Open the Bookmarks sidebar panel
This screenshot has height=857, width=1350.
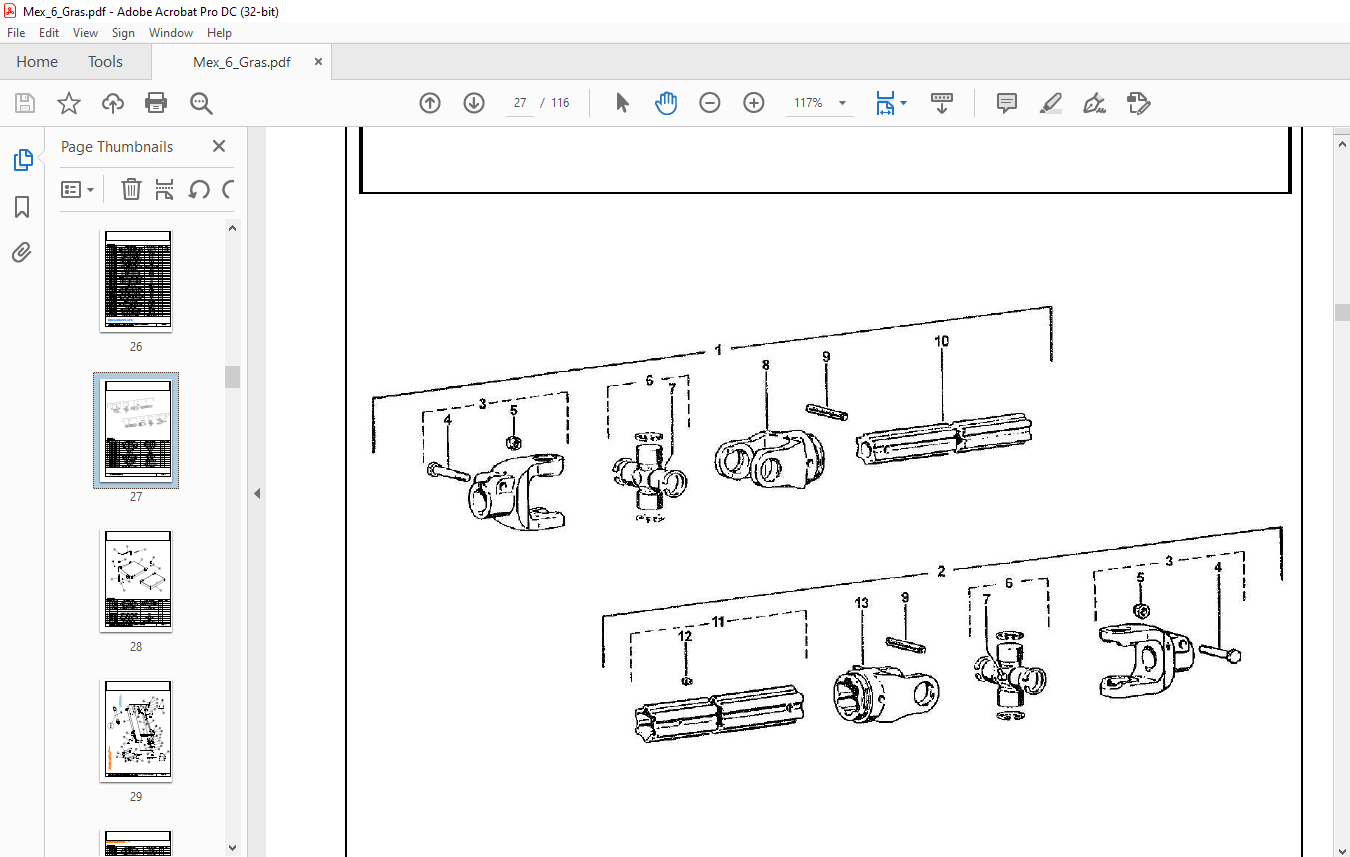pyautogui.click(x=22, y=207)
